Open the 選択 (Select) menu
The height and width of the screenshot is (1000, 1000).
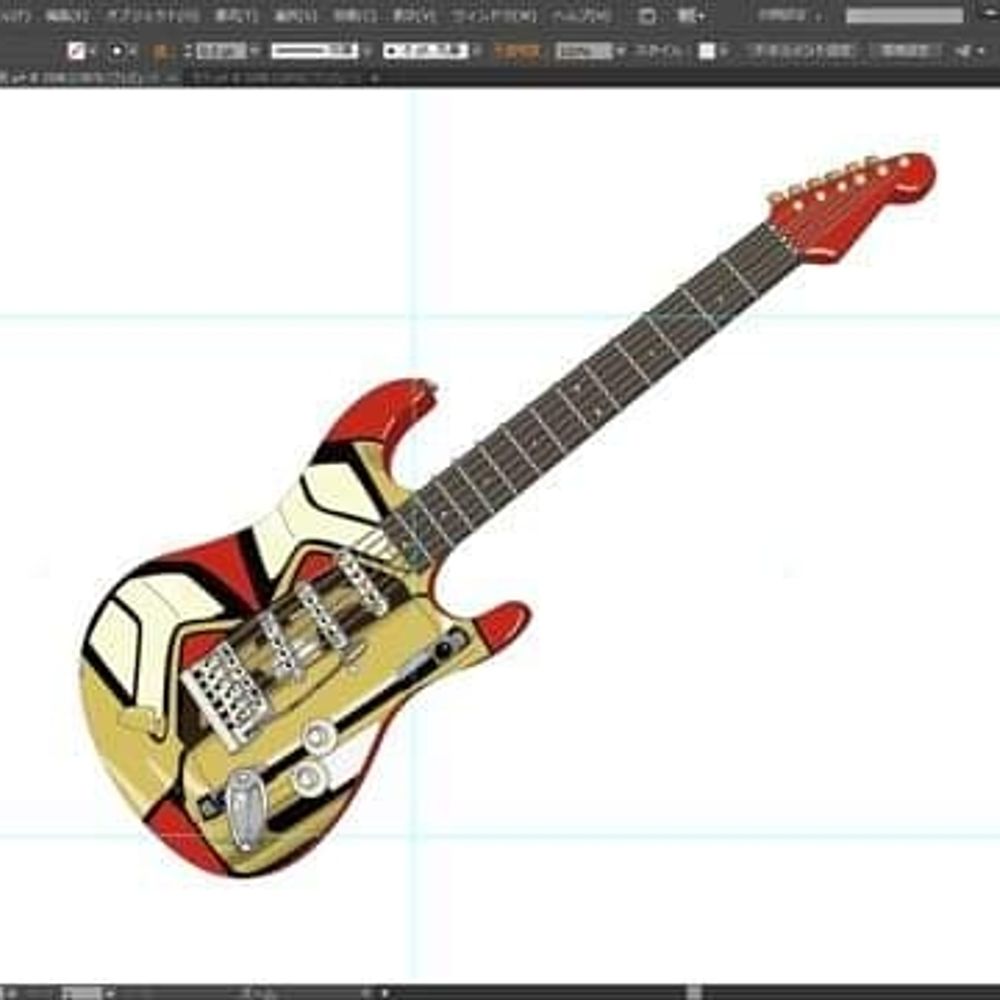pos(295,15)
